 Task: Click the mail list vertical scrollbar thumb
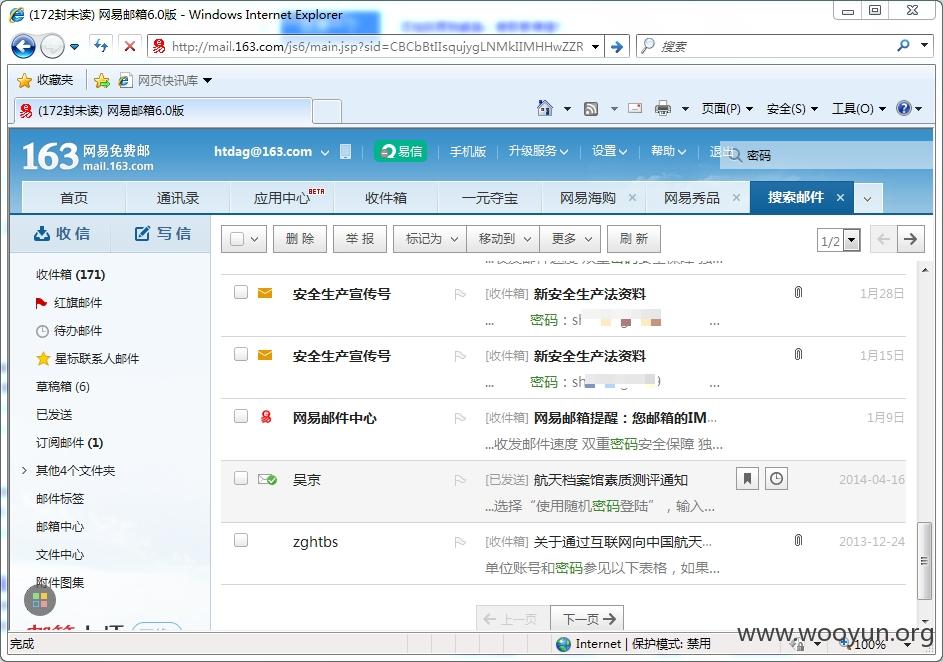pyautogui.click(x=924, y=561)
